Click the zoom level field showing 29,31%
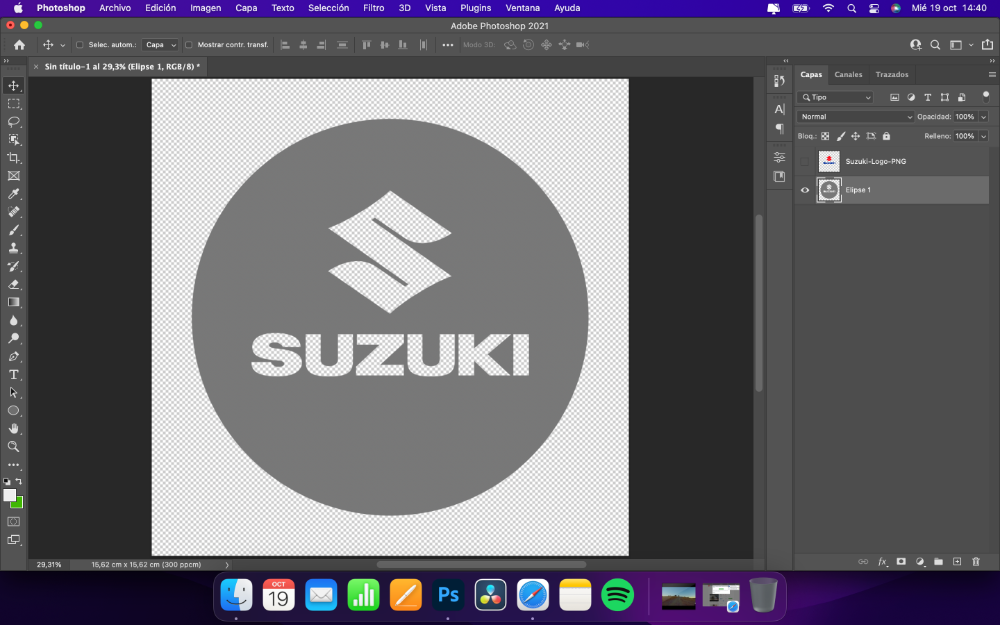The height and width of the screenshot is (625, 1000). coord(49,564)
